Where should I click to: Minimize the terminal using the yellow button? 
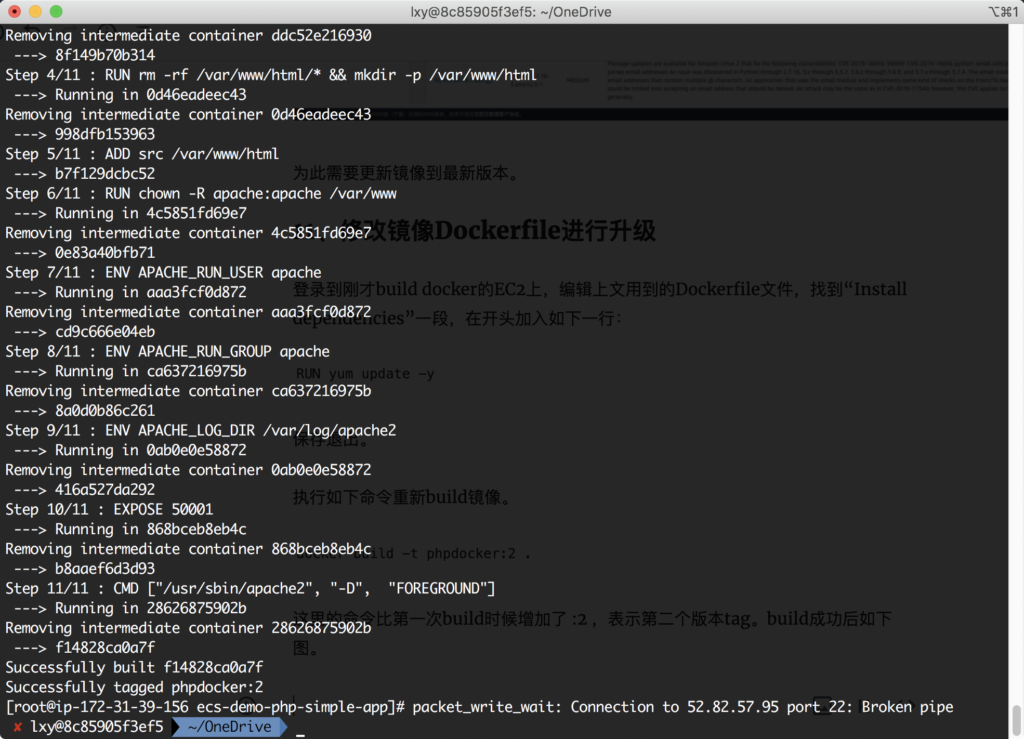click(x=34, y=12)
